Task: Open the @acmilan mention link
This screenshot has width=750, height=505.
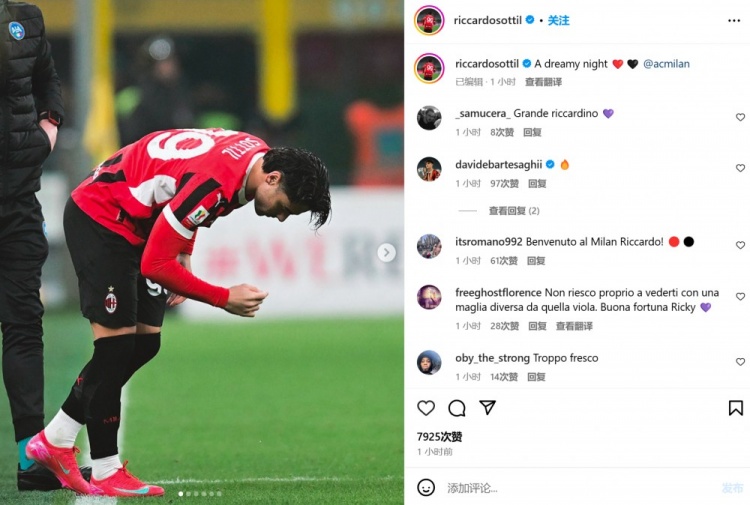Action: (x=666, y=64)
